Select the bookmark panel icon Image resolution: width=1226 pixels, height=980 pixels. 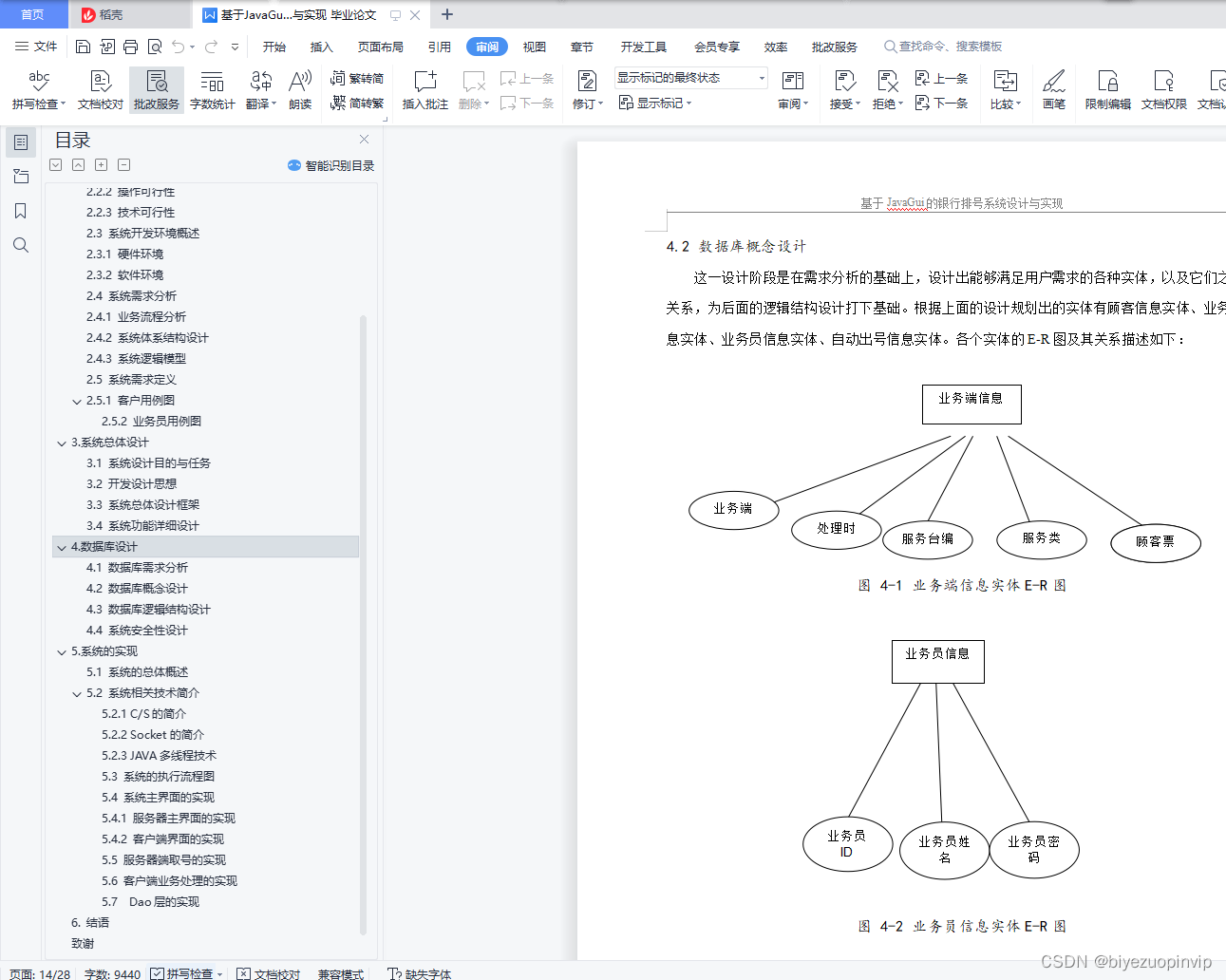(21, 211)
